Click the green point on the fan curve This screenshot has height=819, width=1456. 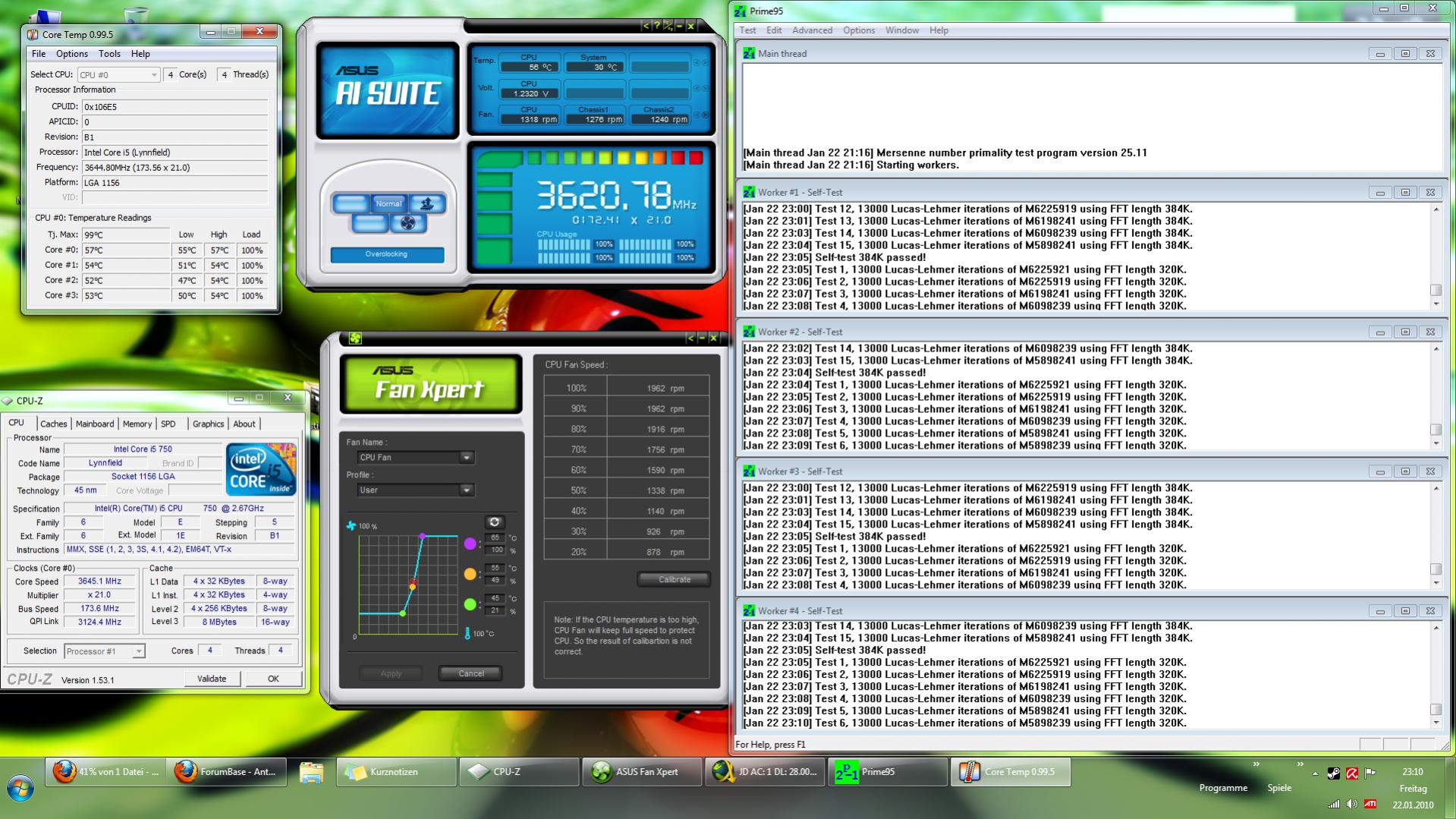pyautogui.click(x=403, y=613)
